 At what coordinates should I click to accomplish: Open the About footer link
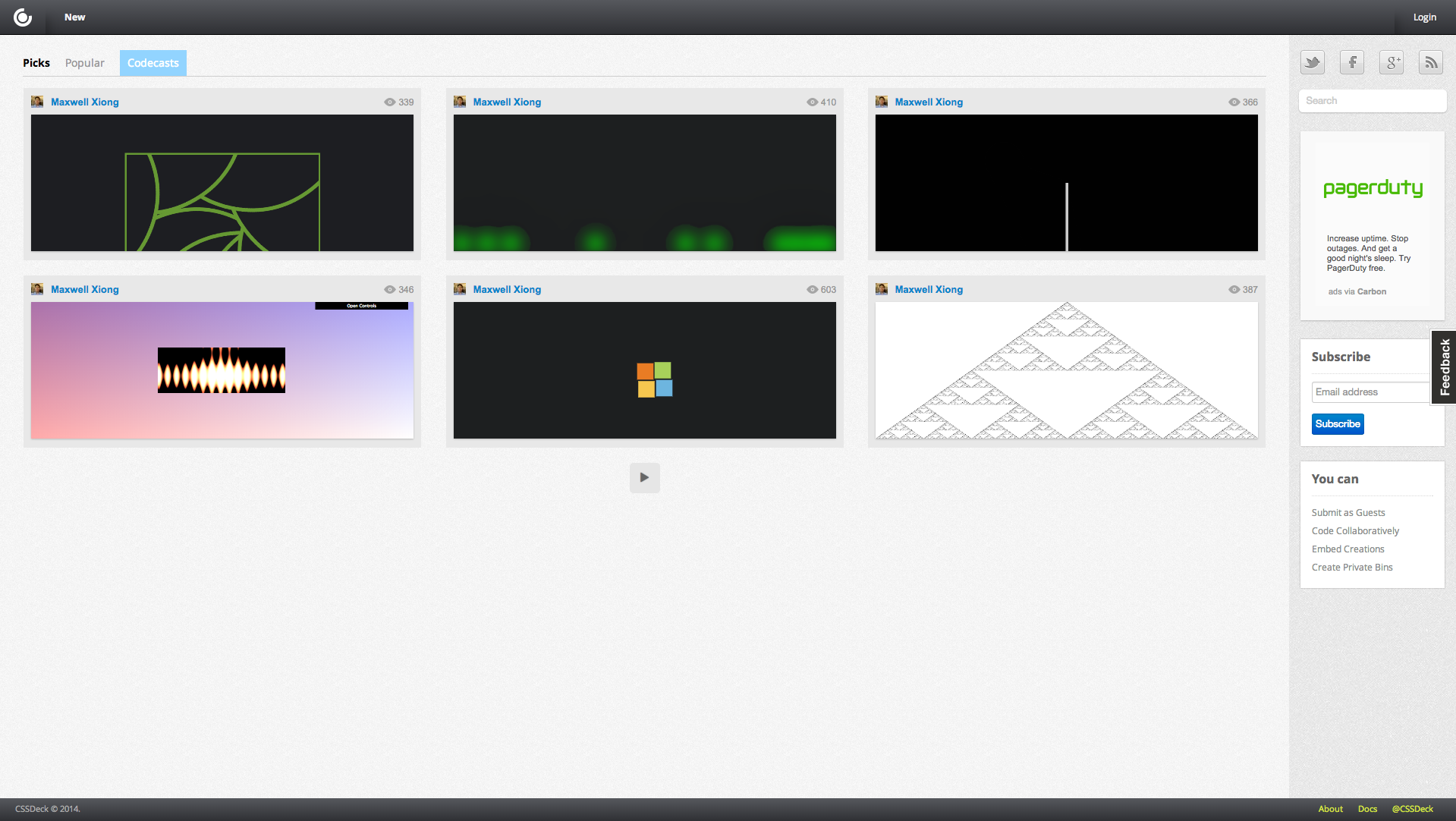[x=1331, y=809]
